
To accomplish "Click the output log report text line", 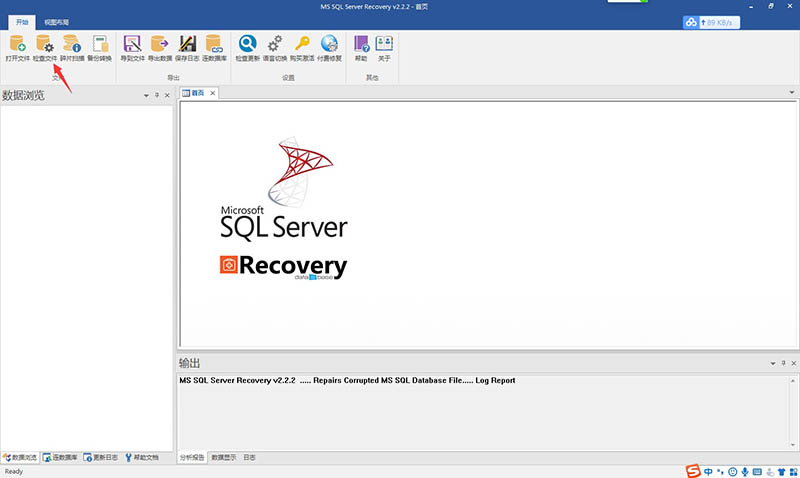I will (x=347, y=381).
